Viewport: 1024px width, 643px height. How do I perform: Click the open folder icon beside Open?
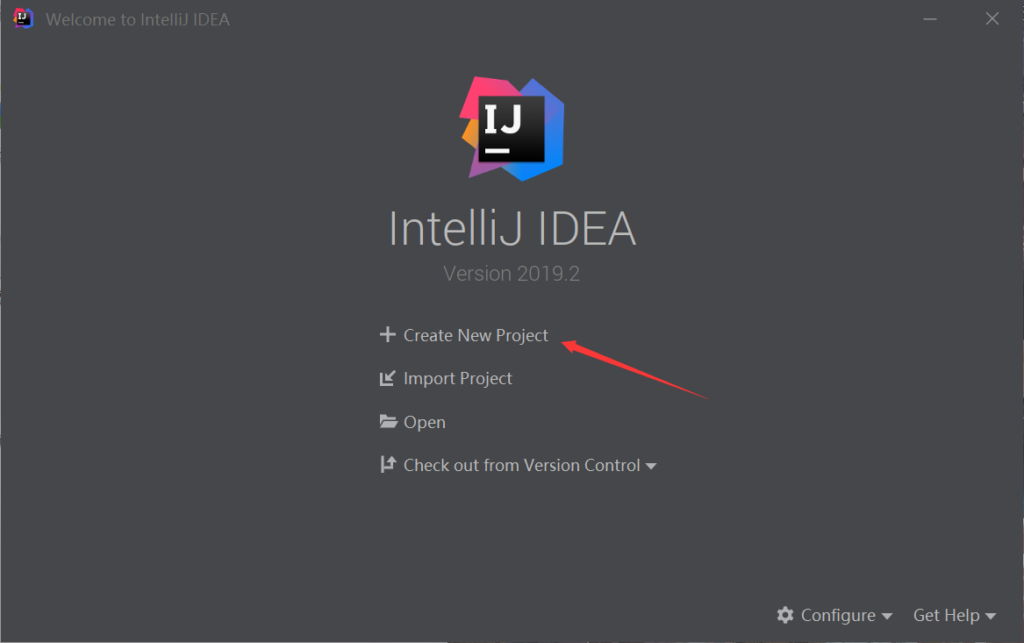pos(388,422)
